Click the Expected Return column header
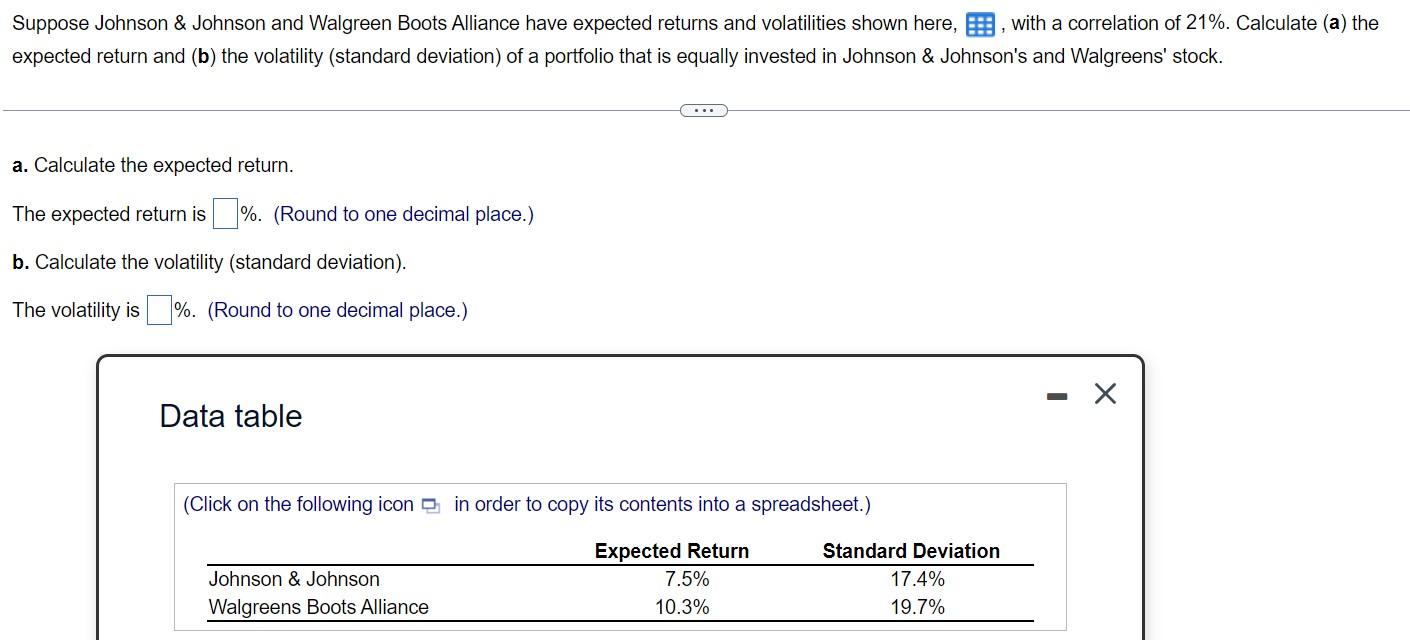 (x=671, y=551)
